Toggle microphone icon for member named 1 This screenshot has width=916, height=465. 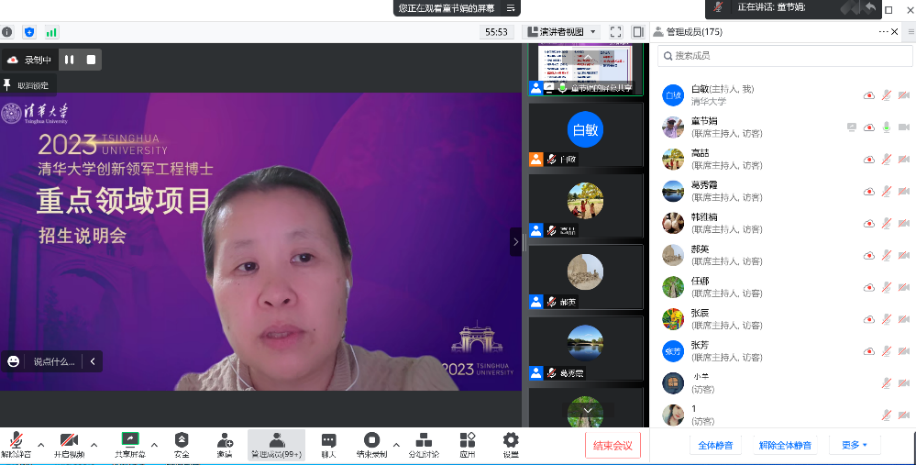tap(886, 415)
